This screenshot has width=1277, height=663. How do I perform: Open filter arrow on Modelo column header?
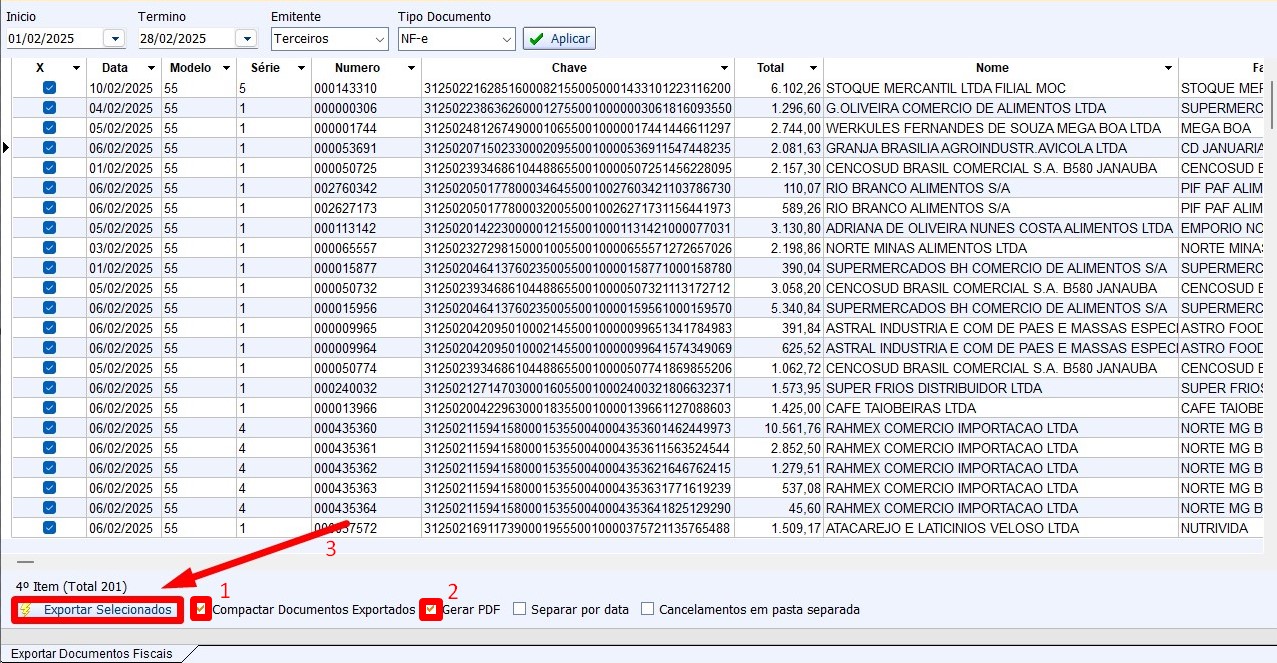click(225, 68)
